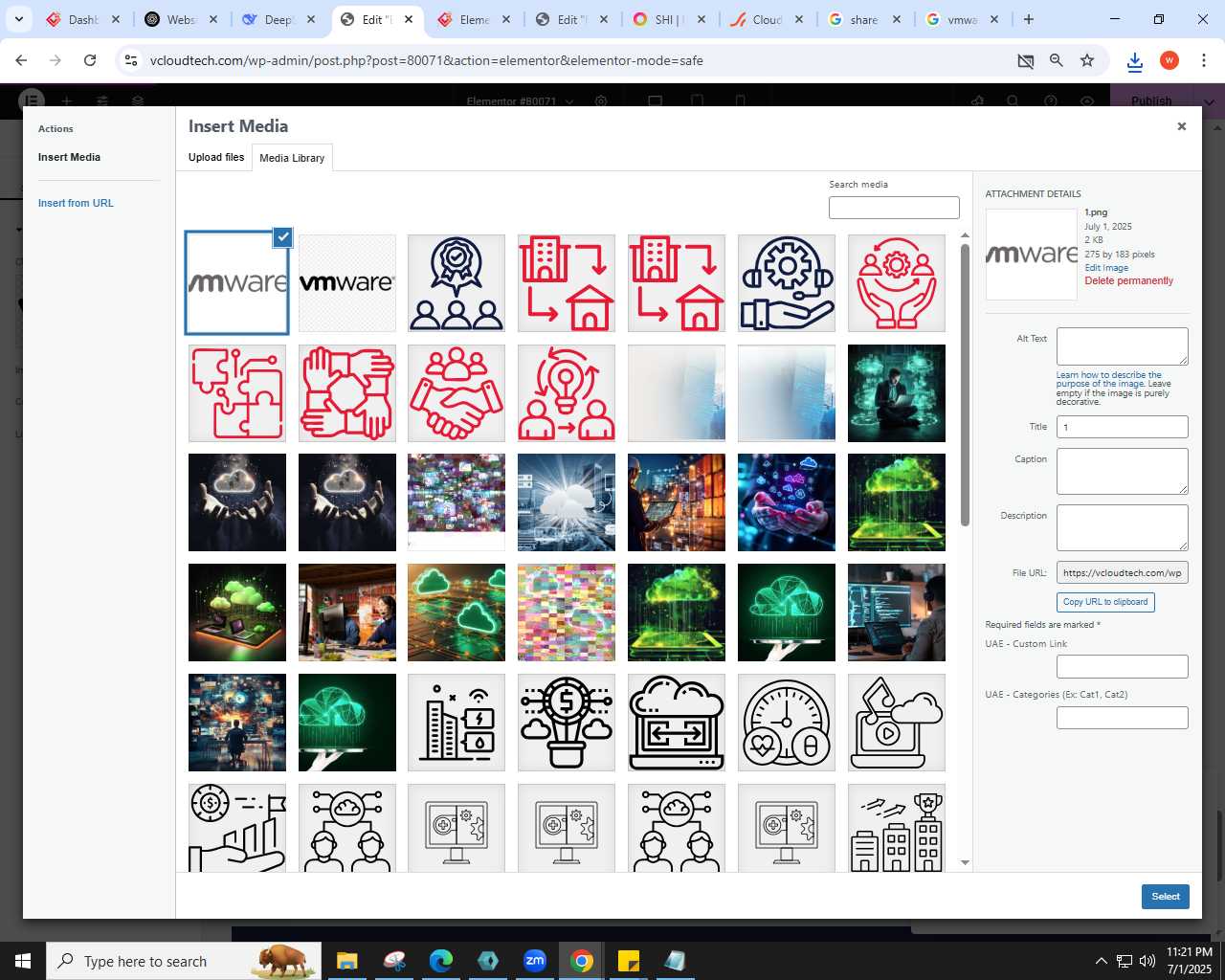Focus the Caption textarea
The height and width of the screenshot is (980, 1225).
tap(1123, 471)
